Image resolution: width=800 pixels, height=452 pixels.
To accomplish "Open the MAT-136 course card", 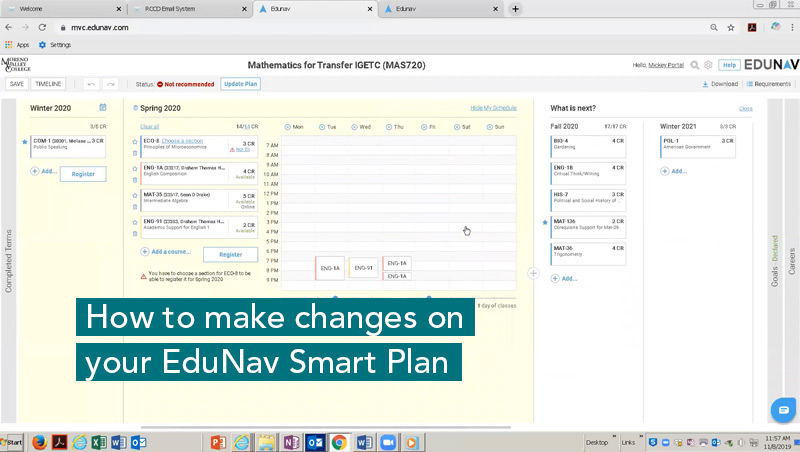I will (x=588, y=227).
